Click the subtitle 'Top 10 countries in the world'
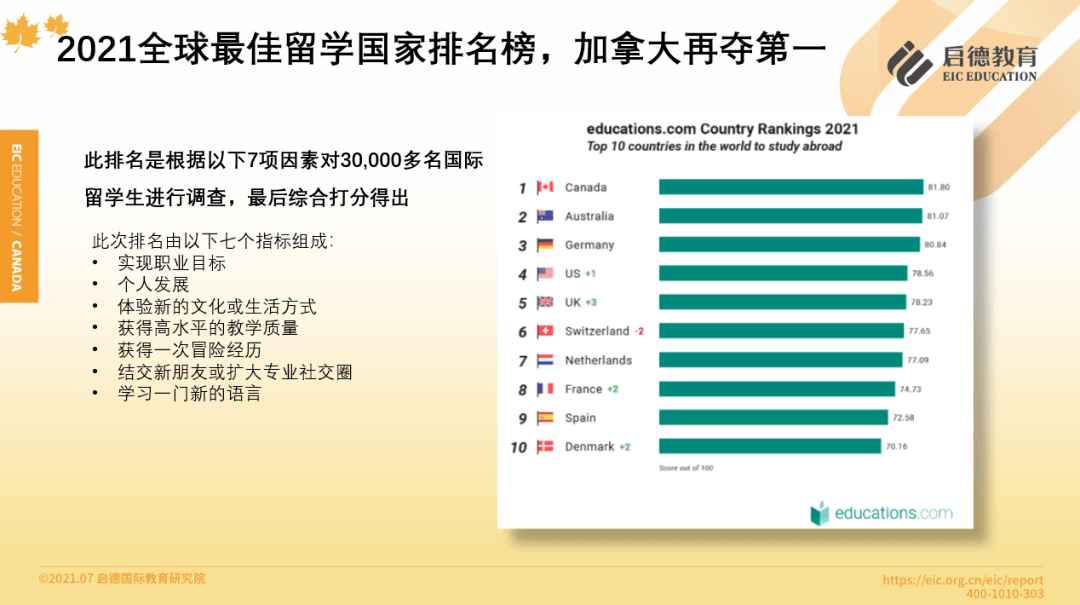Viewport: 1080px width, 605px height. click(714, 146)
